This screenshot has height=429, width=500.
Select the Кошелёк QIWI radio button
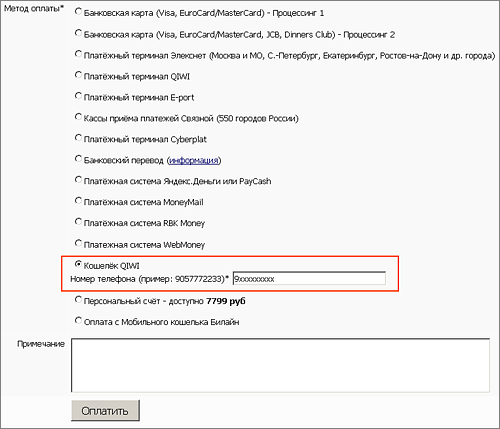click(78, 264)
